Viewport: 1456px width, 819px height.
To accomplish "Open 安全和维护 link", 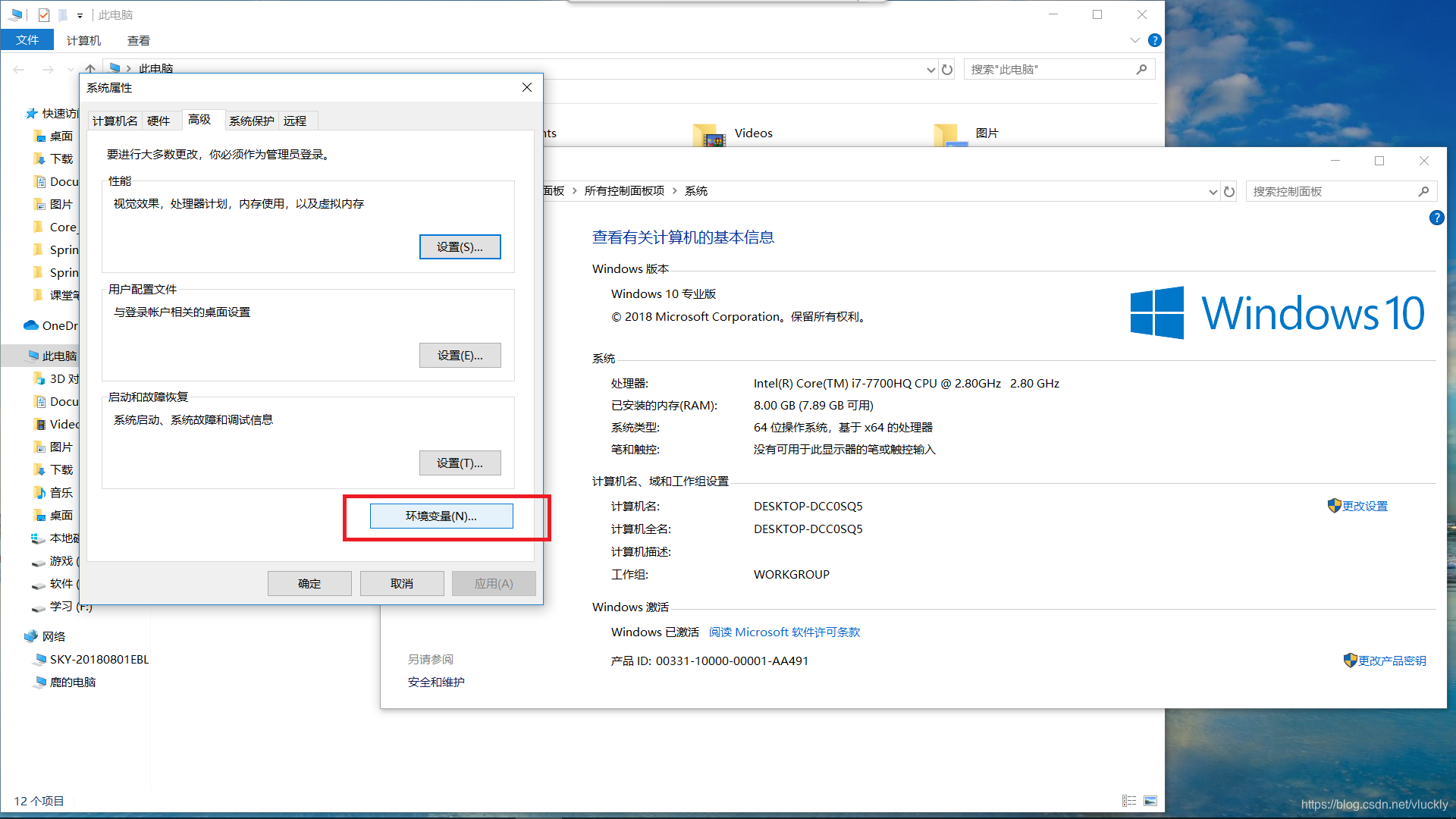I will [x=436, y=682].
